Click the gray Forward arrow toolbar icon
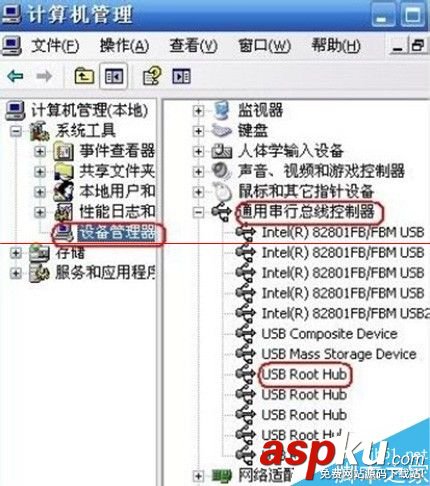 pos(44,76)
